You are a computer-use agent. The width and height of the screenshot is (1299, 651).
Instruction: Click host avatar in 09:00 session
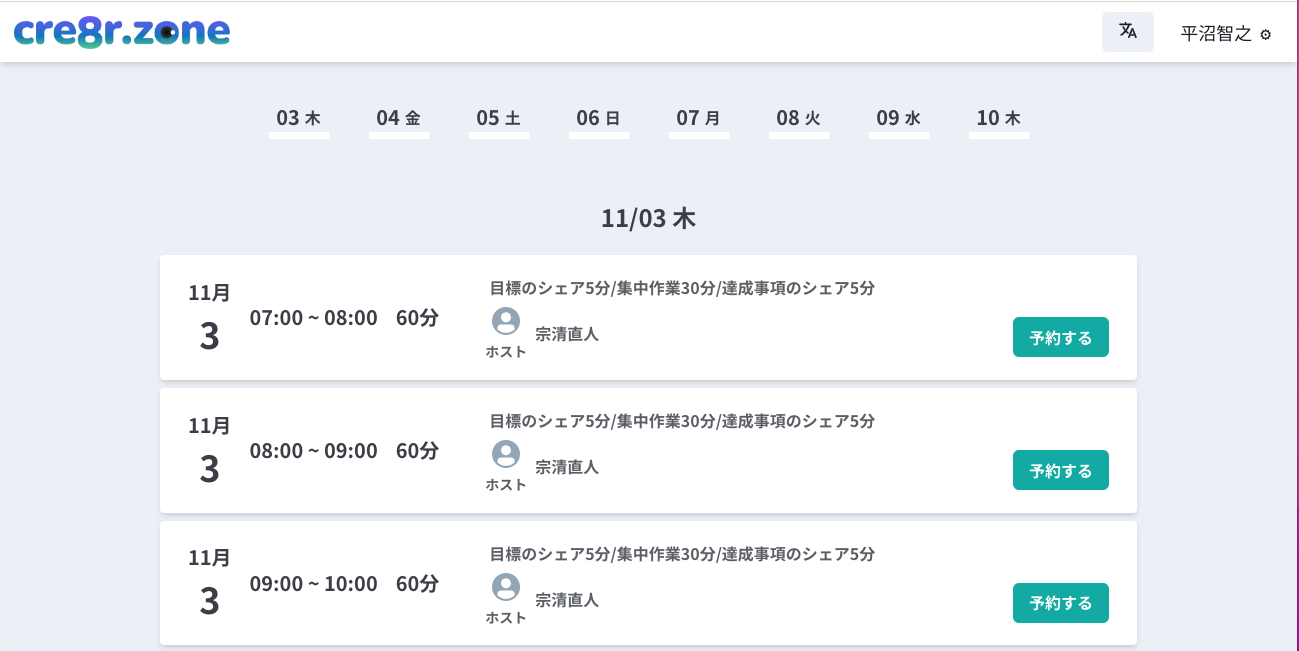coord(506,587)
